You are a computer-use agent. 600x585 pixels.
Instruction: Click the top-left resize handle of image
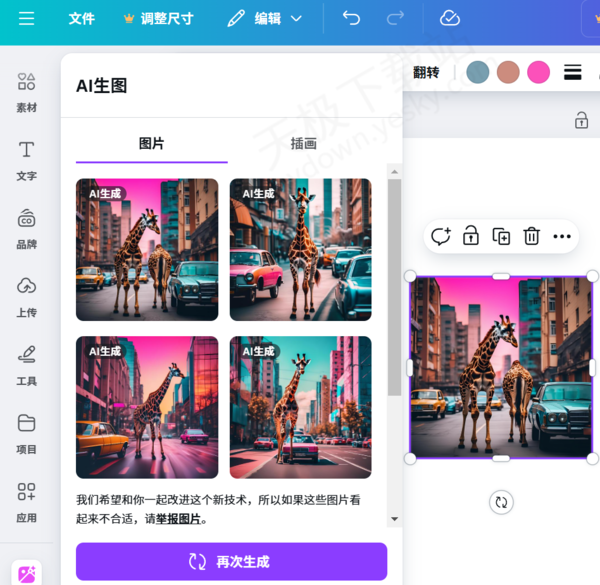click(410, 276)
